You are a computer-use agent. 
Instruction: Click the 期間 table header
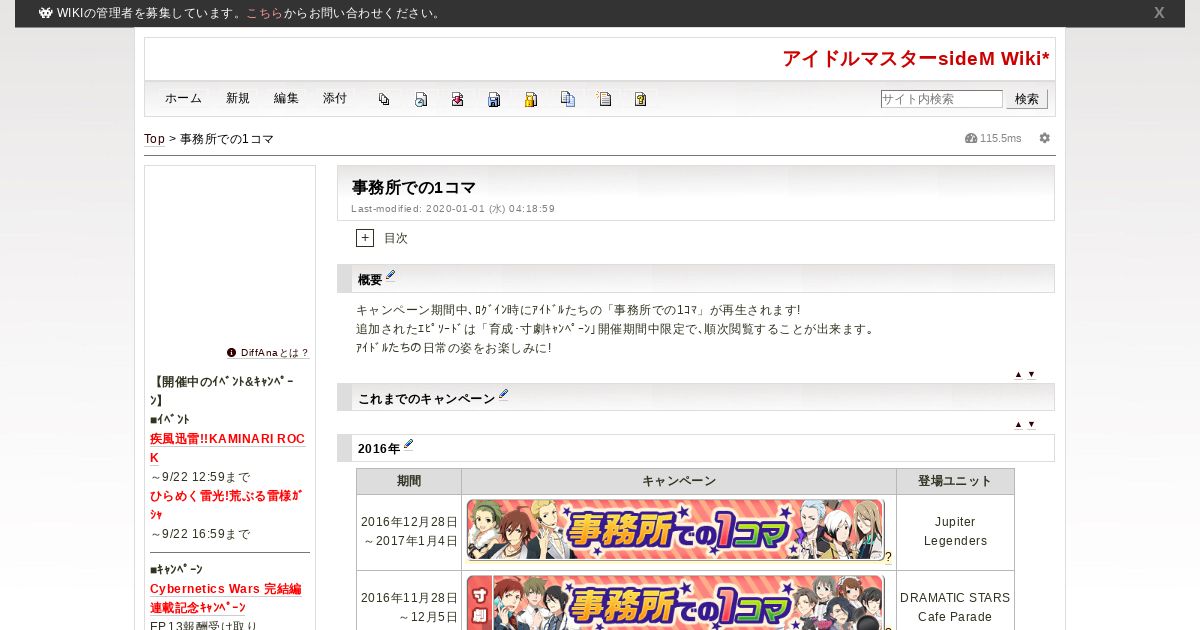pos(409,481)
